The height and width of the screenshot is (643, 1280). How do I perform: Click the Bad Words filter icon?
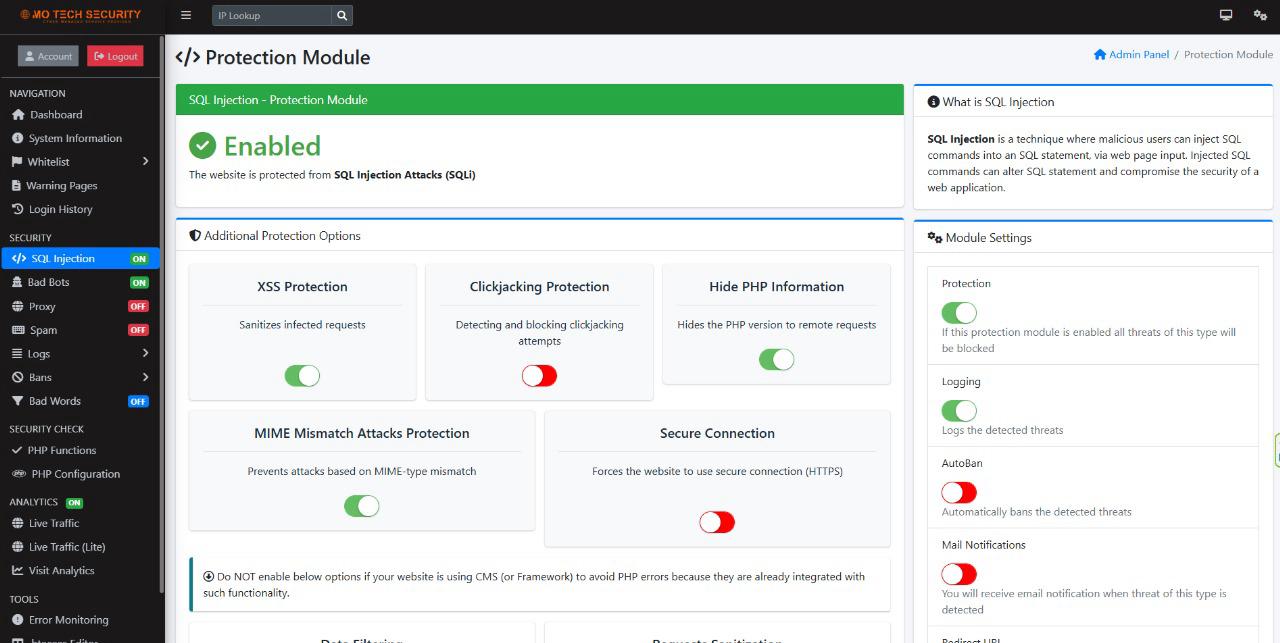(17, 401)
